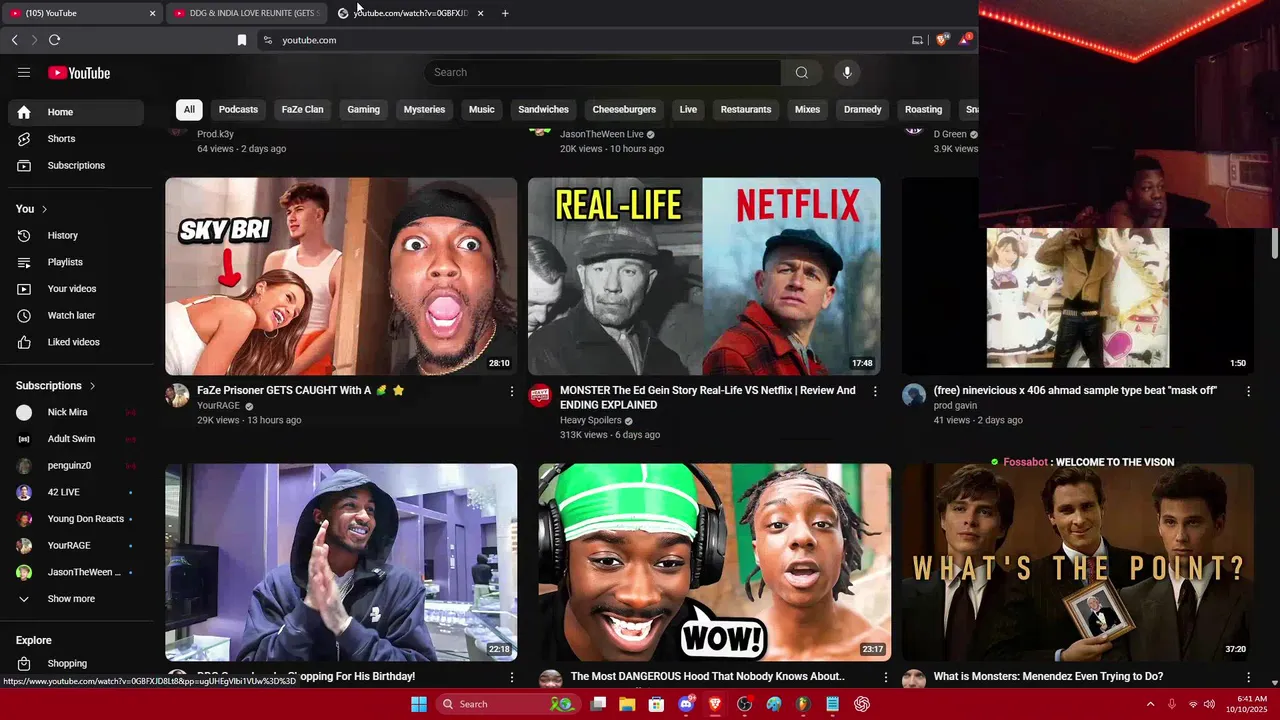The height and width of the screenshot is (720, 1280).
Task: Select the Live filter chip
Action: pyautogui.click(x=688, y=110)
